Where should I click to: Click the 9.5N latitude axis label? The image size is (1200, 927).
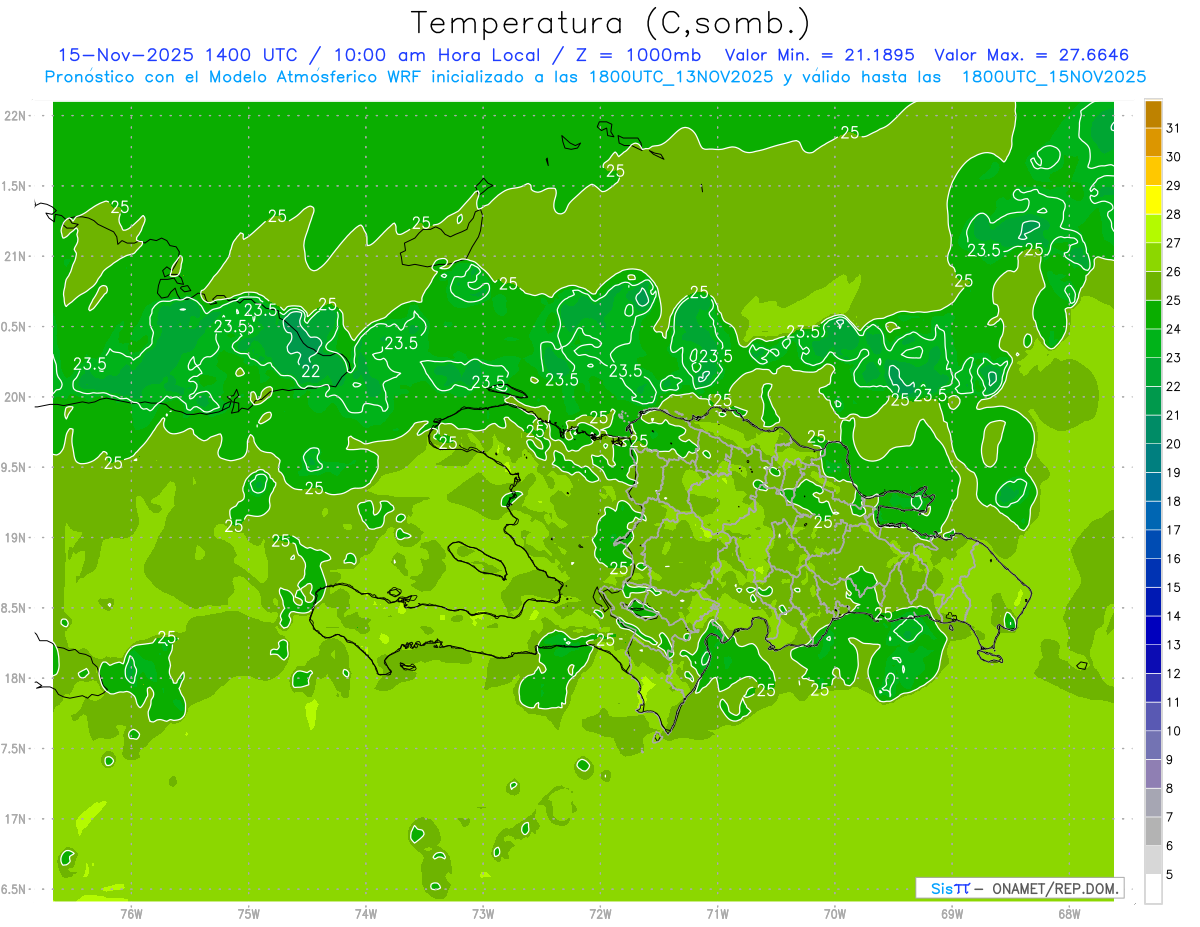click(15, 467)
